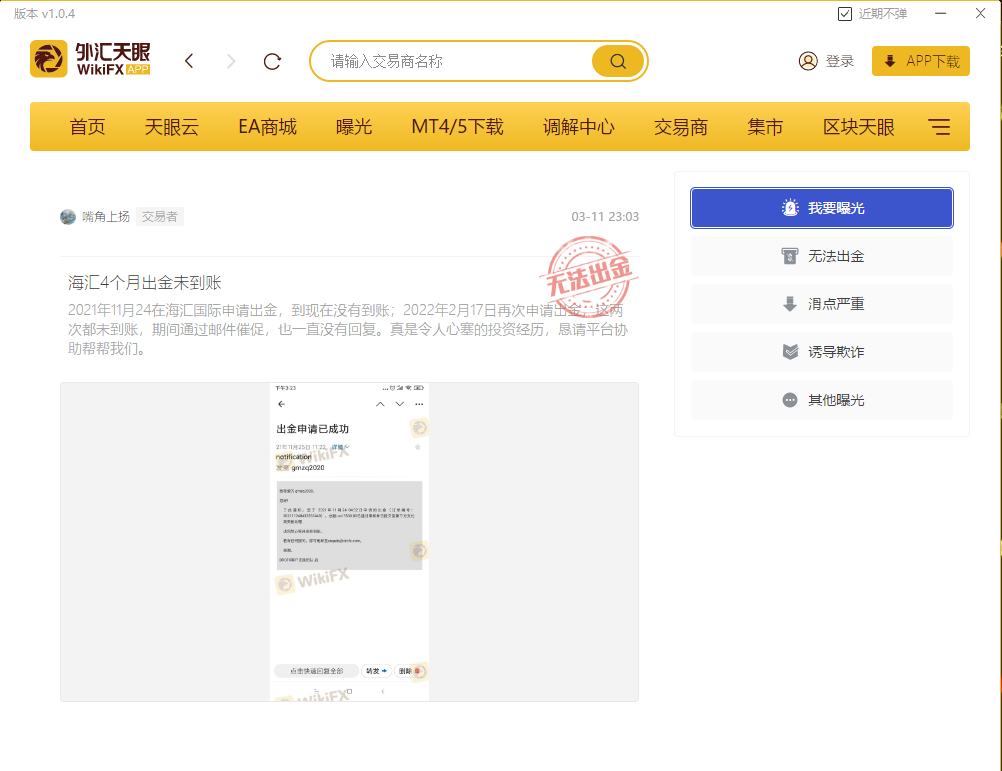Screen dimensions: 1002x771
Task: Click the user login avatar icon
Action: tap(808, 61)
